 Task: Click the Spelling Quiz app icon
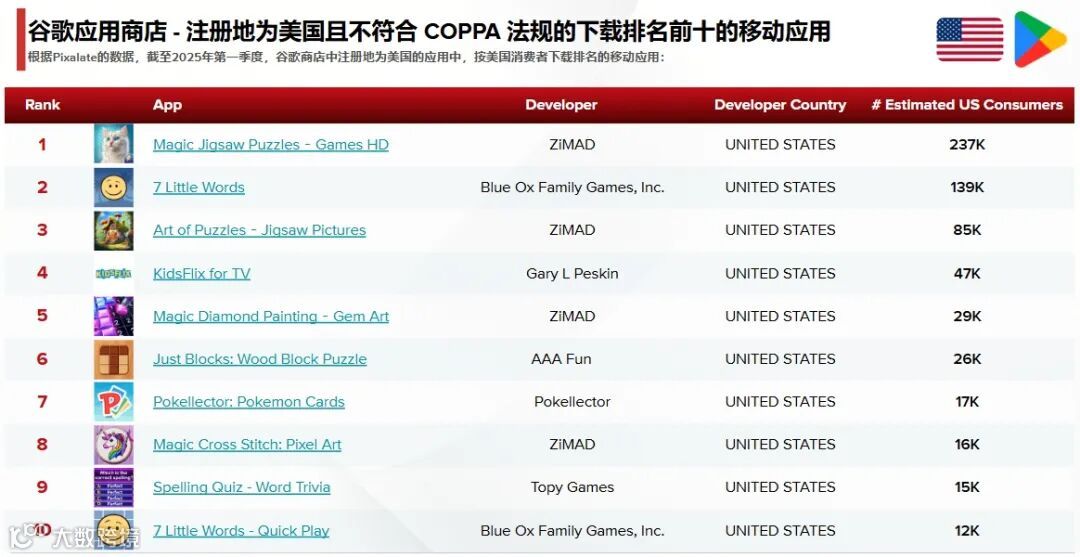114,487
